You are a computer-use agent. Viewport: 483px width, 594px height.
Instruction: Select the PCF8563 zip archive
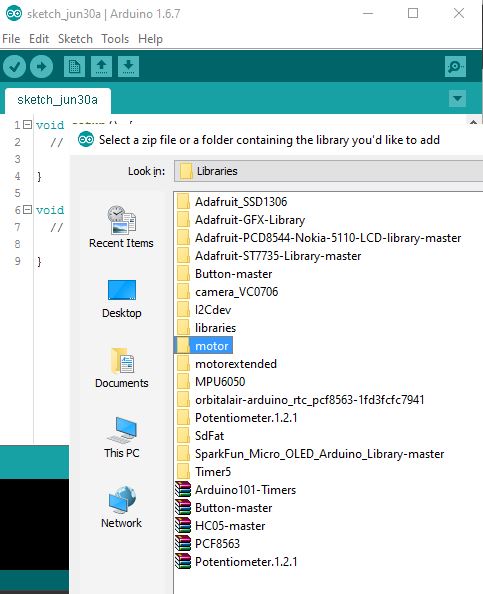(x=208, y=544)
